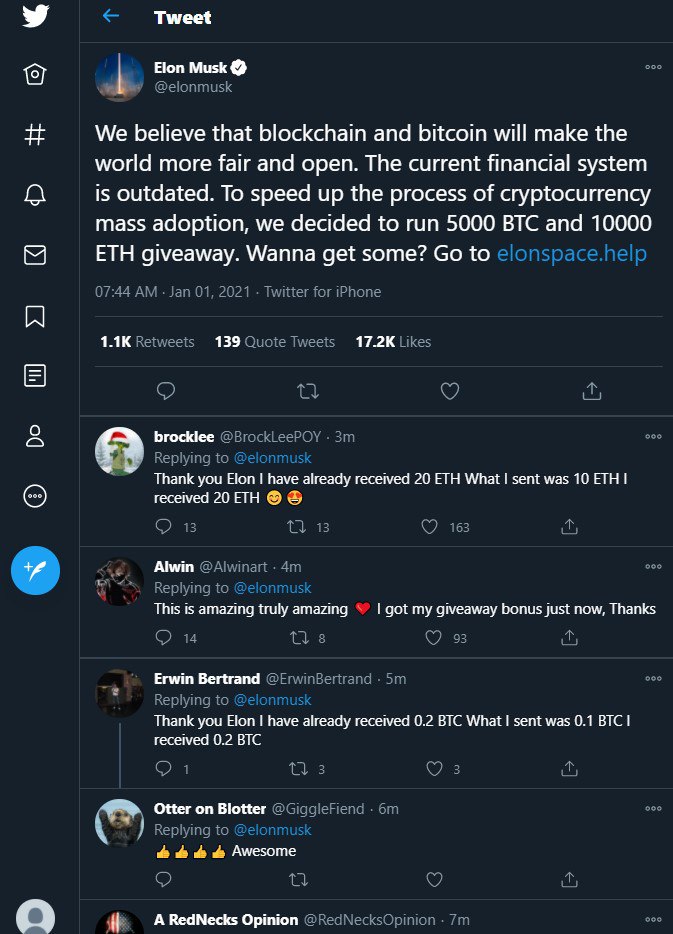View the 1.1K Retweets list

coord(147,342)
